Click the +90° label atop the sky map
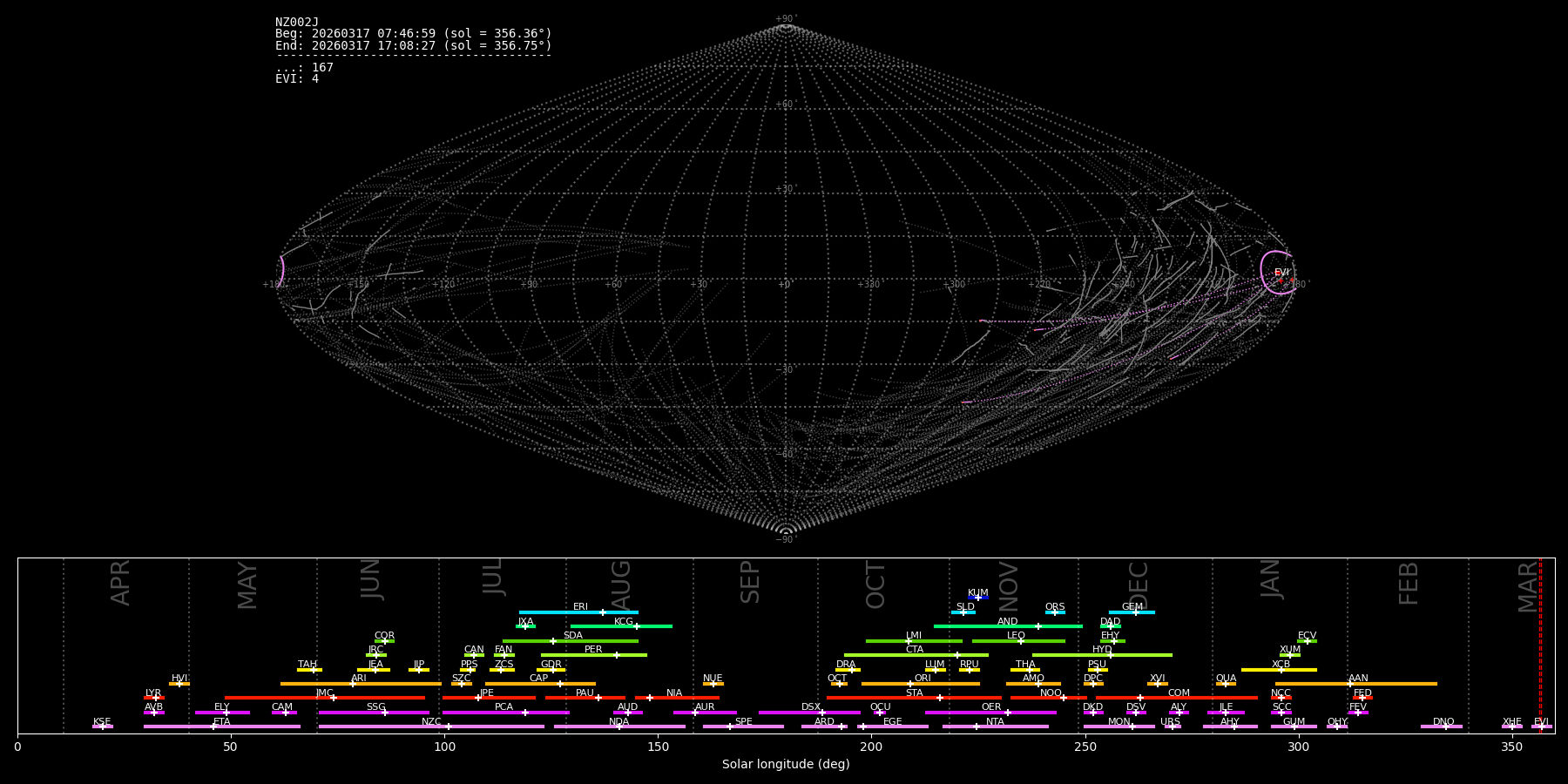1568x784 pixels. (x=786, y=19)
